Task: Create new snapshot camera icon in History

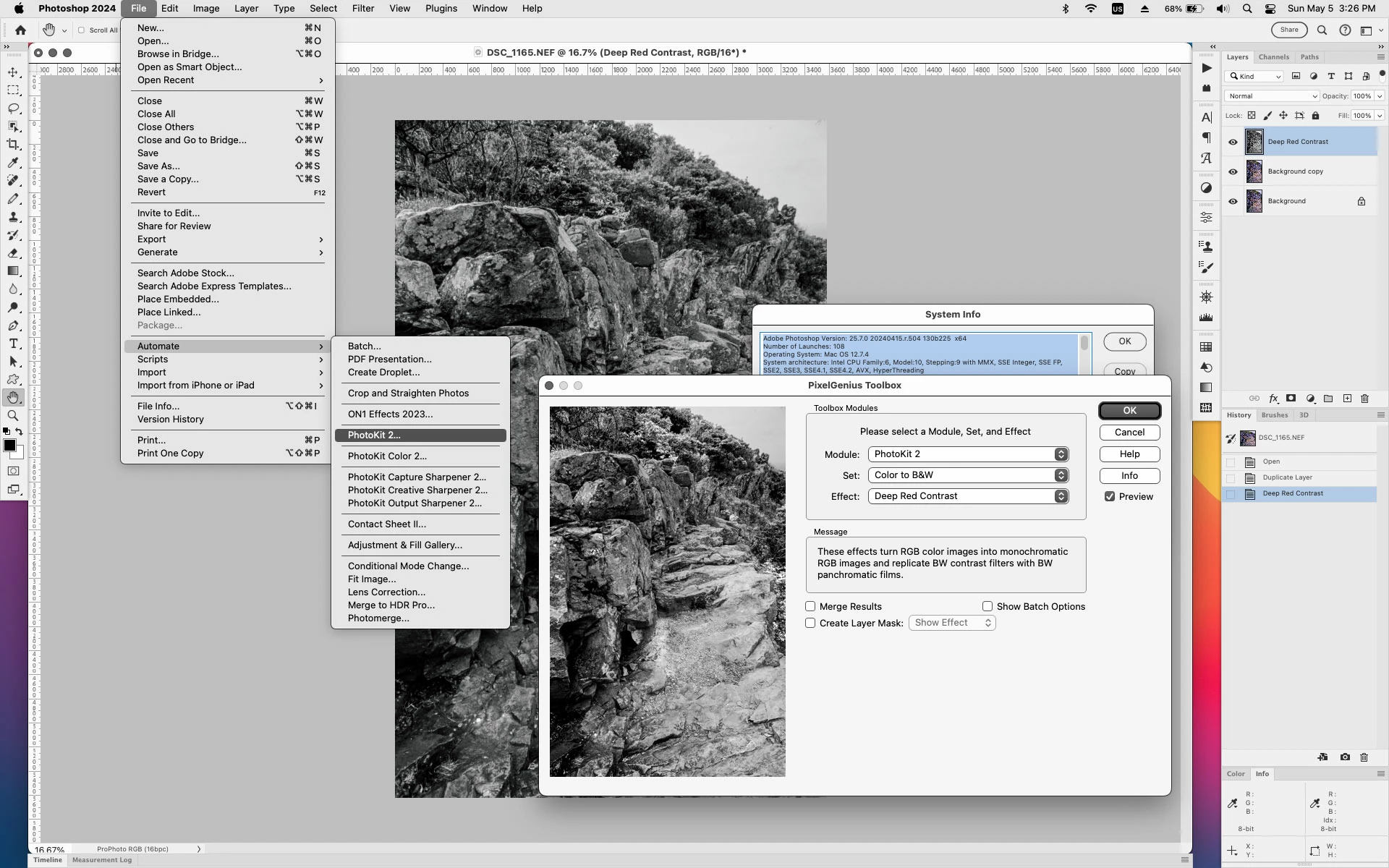Action: click(1344, 757)
